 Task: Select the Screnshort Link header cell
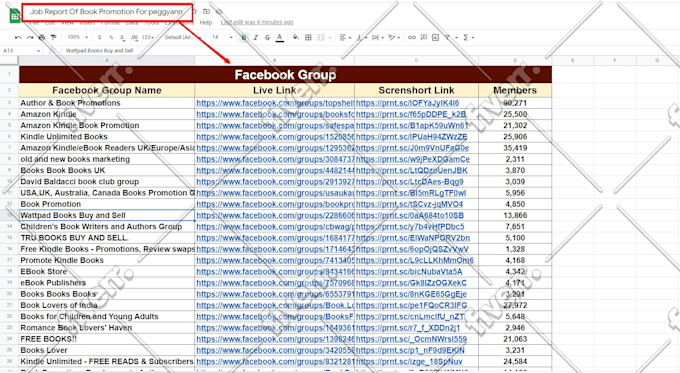[416, 90]
